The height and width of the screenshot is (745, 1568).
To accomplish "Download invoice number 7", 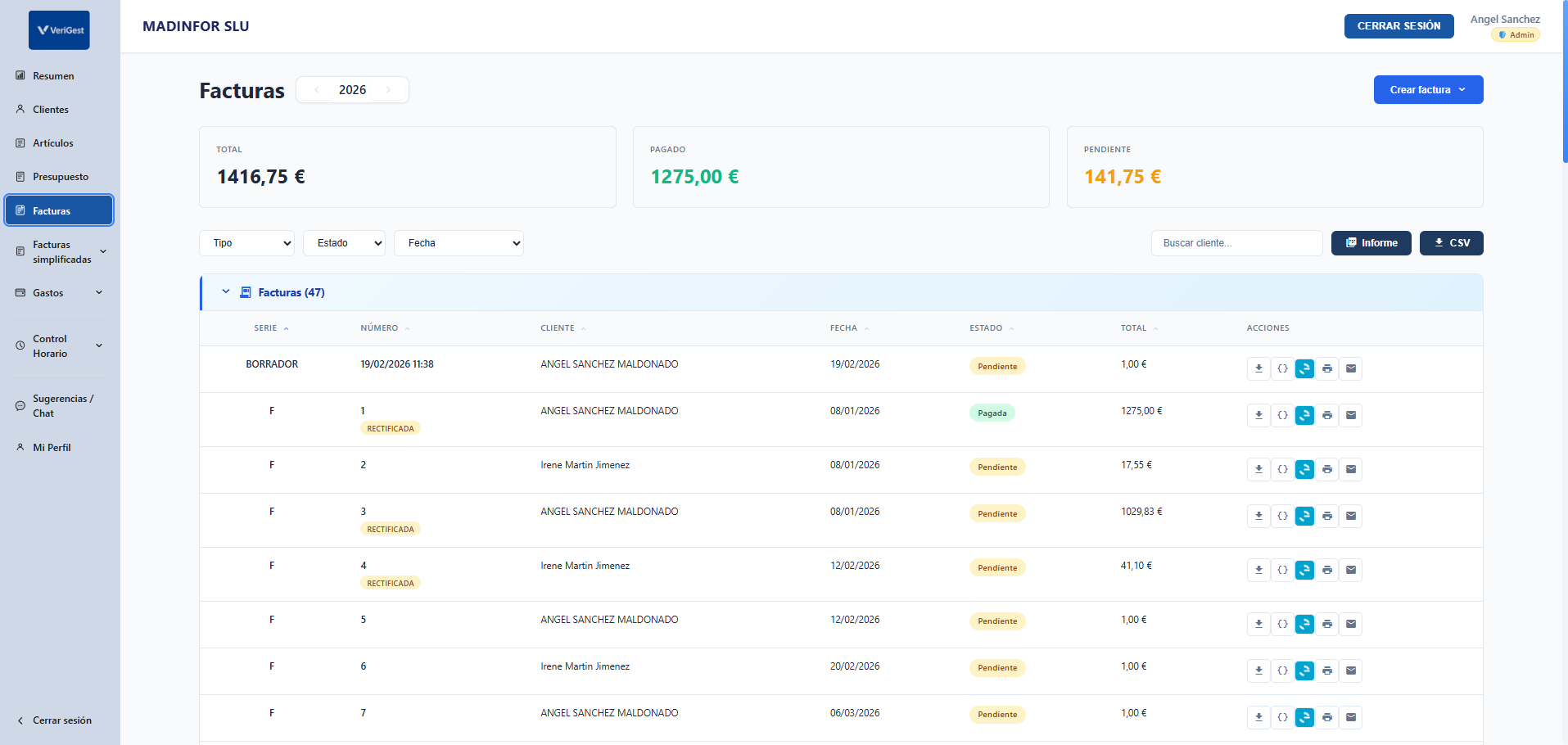I will tap(1258, 717).
